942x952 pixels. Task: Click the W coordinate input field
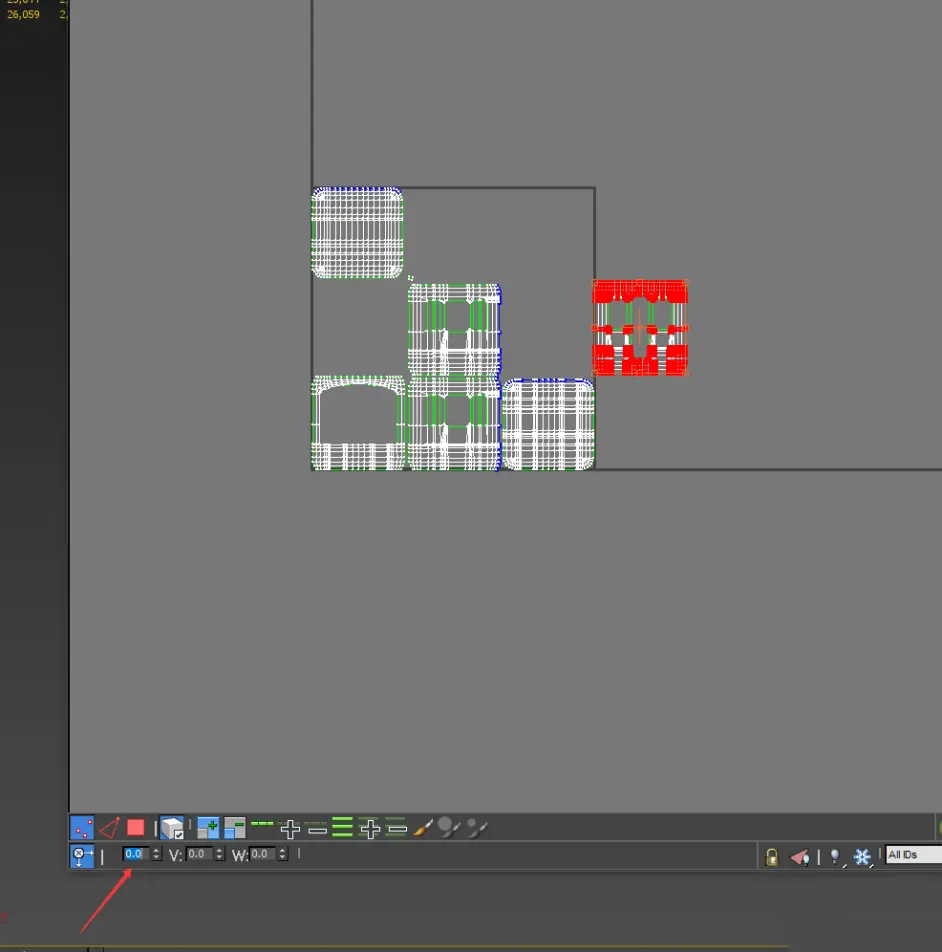click(263, 854)
